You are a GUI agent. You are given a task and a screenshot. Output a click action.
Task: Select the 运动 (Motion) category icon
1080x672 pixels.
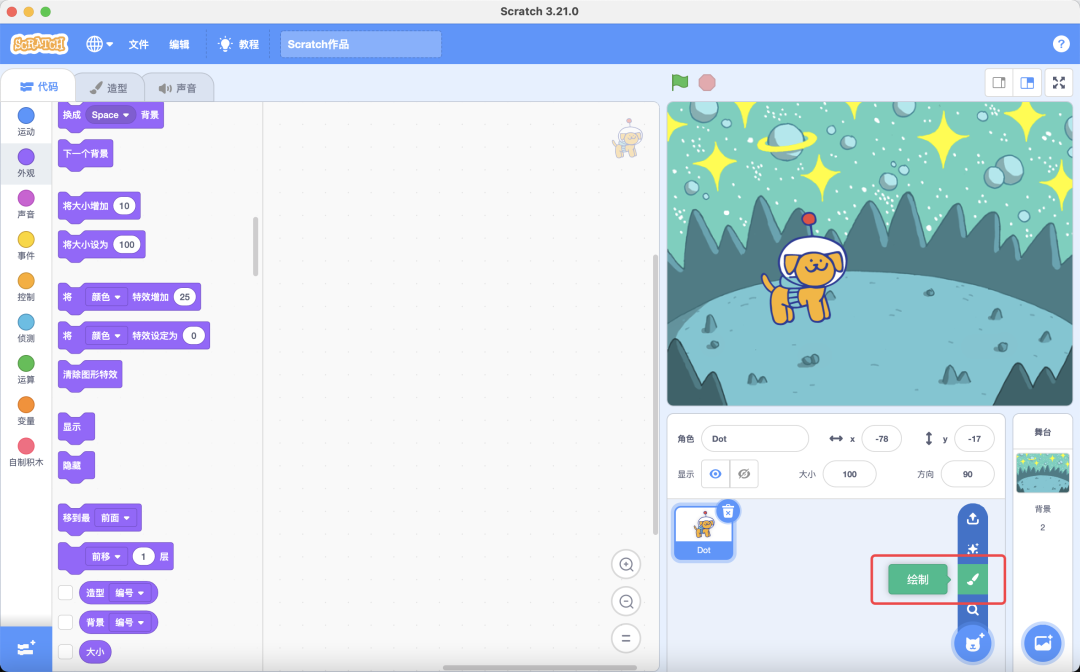click(x=25, y=116)
